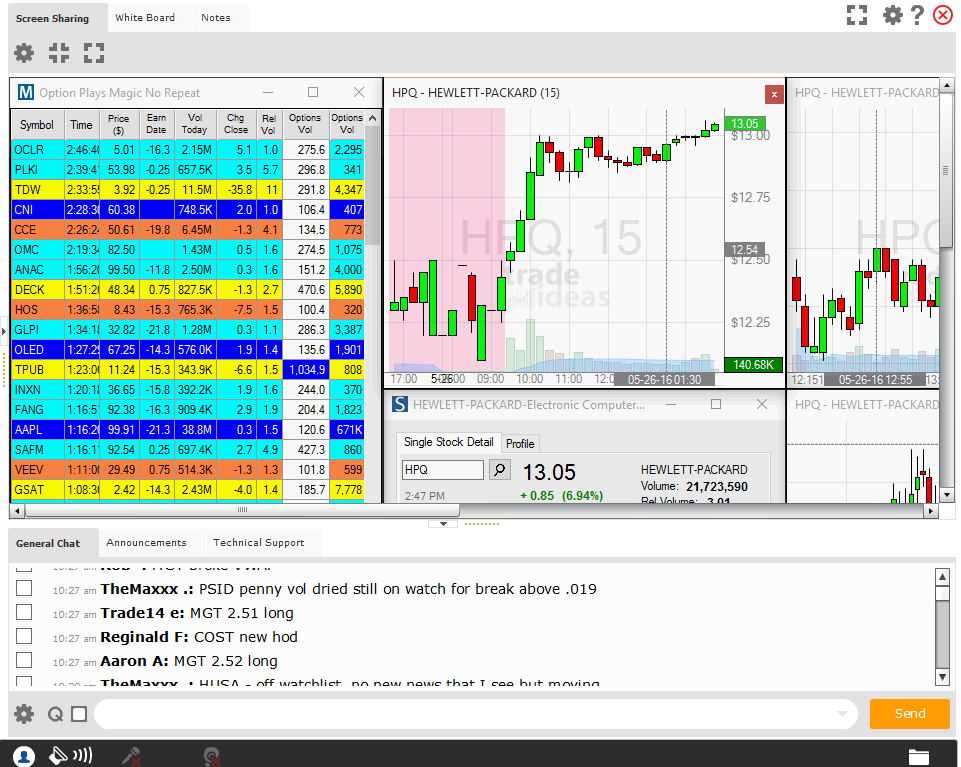Open the top-right settings gear
Screen dimensions: 961x767
pos(892,15)
